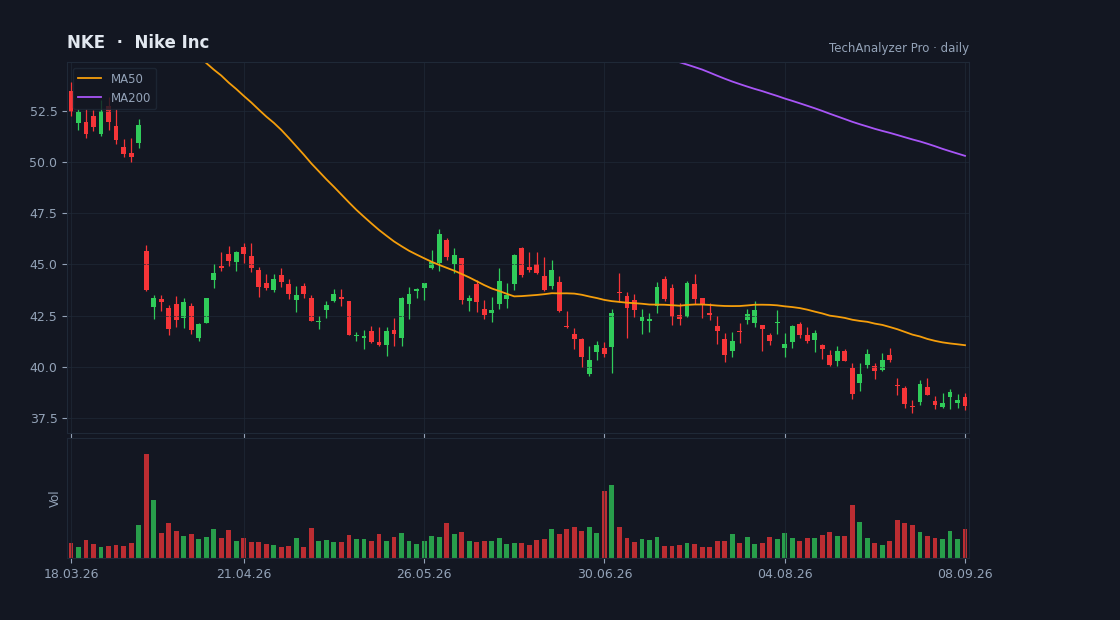Click the 45.0 price axis label
The height and width of the screenshot is (620, 1120).
[x=45, y=265]
